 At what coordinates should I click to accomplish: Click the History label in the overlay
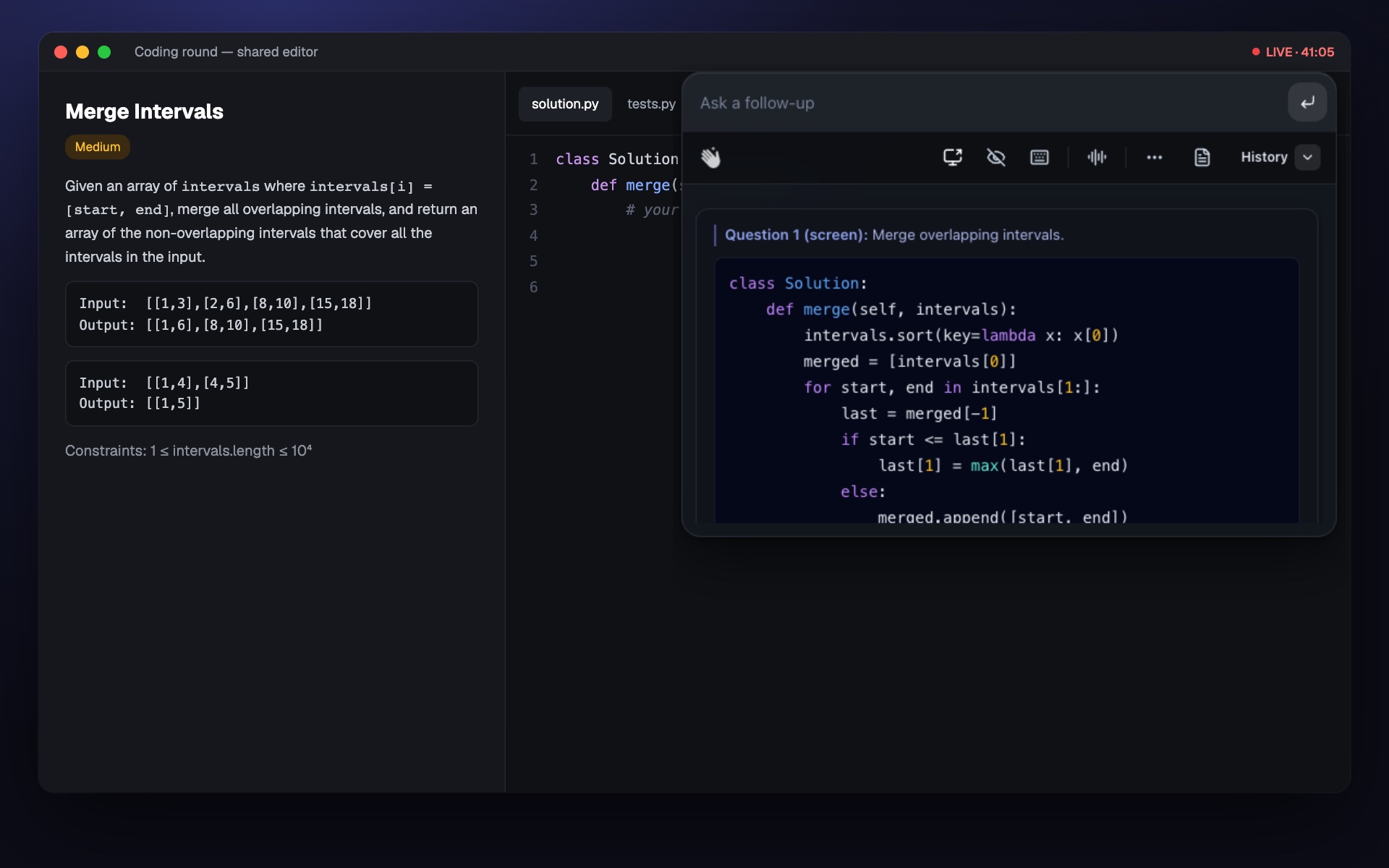click(1264, 157)
